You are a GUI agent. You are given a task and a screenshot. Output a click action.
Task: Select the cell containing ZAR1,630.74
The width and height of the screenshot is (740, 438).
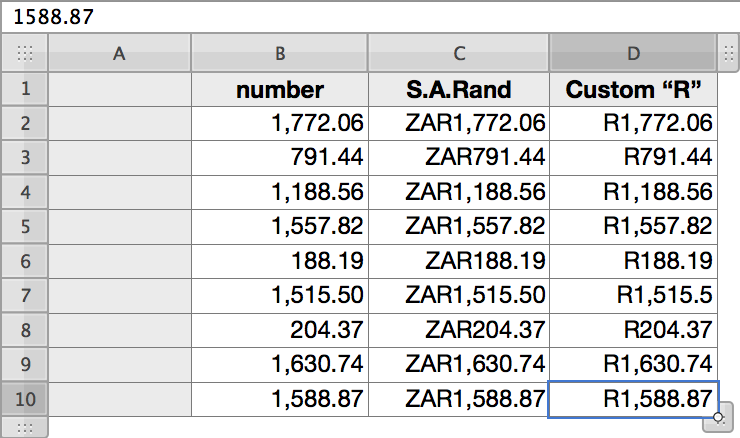(459, 365)
